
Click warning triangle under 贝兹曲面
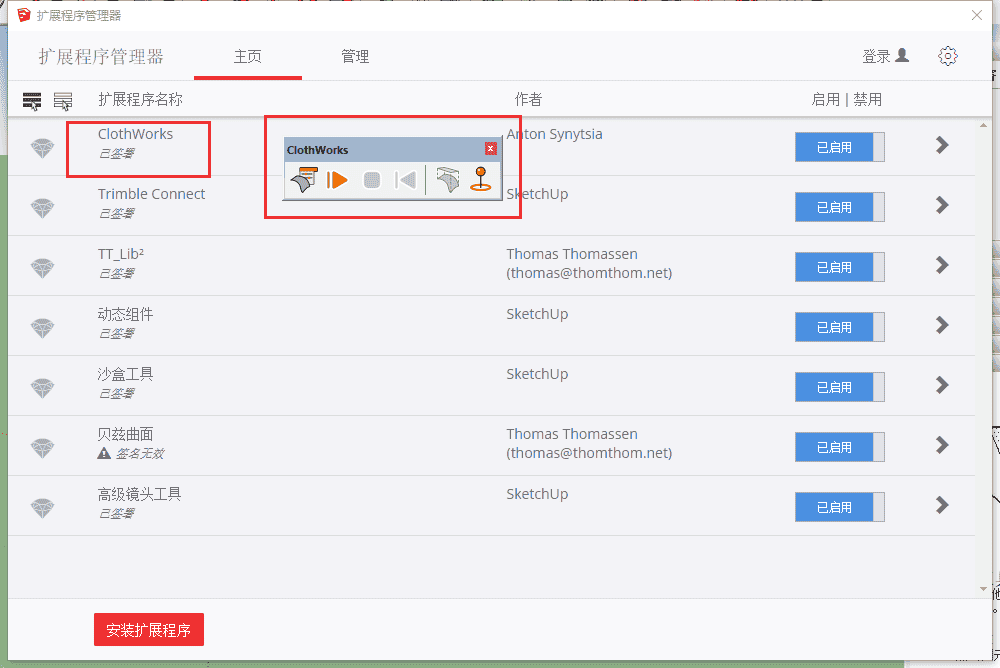[x=104, y=454]
